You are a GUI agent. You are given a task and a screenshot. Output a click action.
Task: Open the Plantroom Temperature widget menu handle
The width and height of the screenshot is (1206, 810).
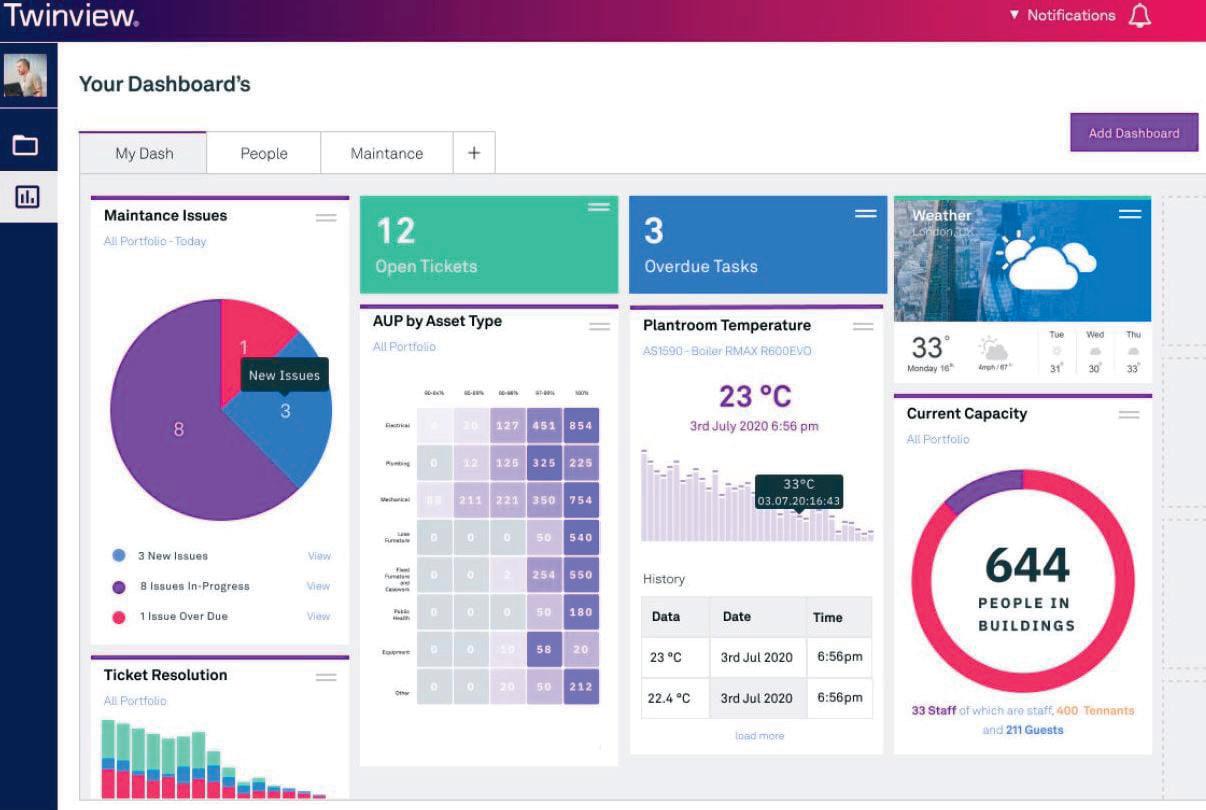tap(863, 327)
